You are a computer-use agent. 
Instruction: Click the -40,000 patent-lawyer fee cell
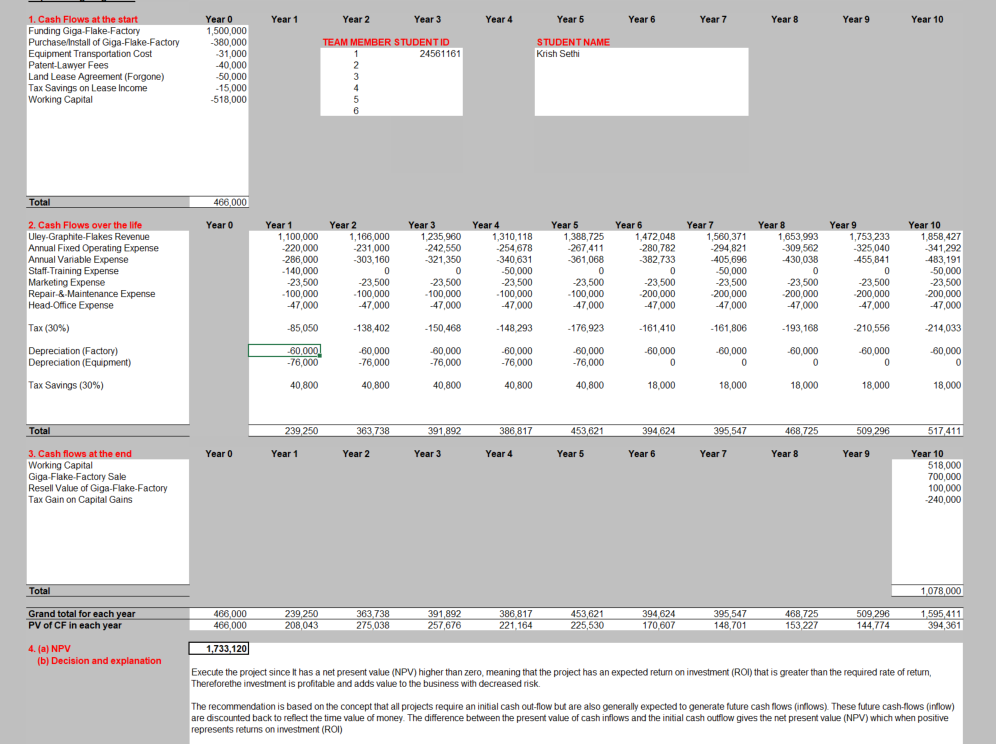coord(231,65)
